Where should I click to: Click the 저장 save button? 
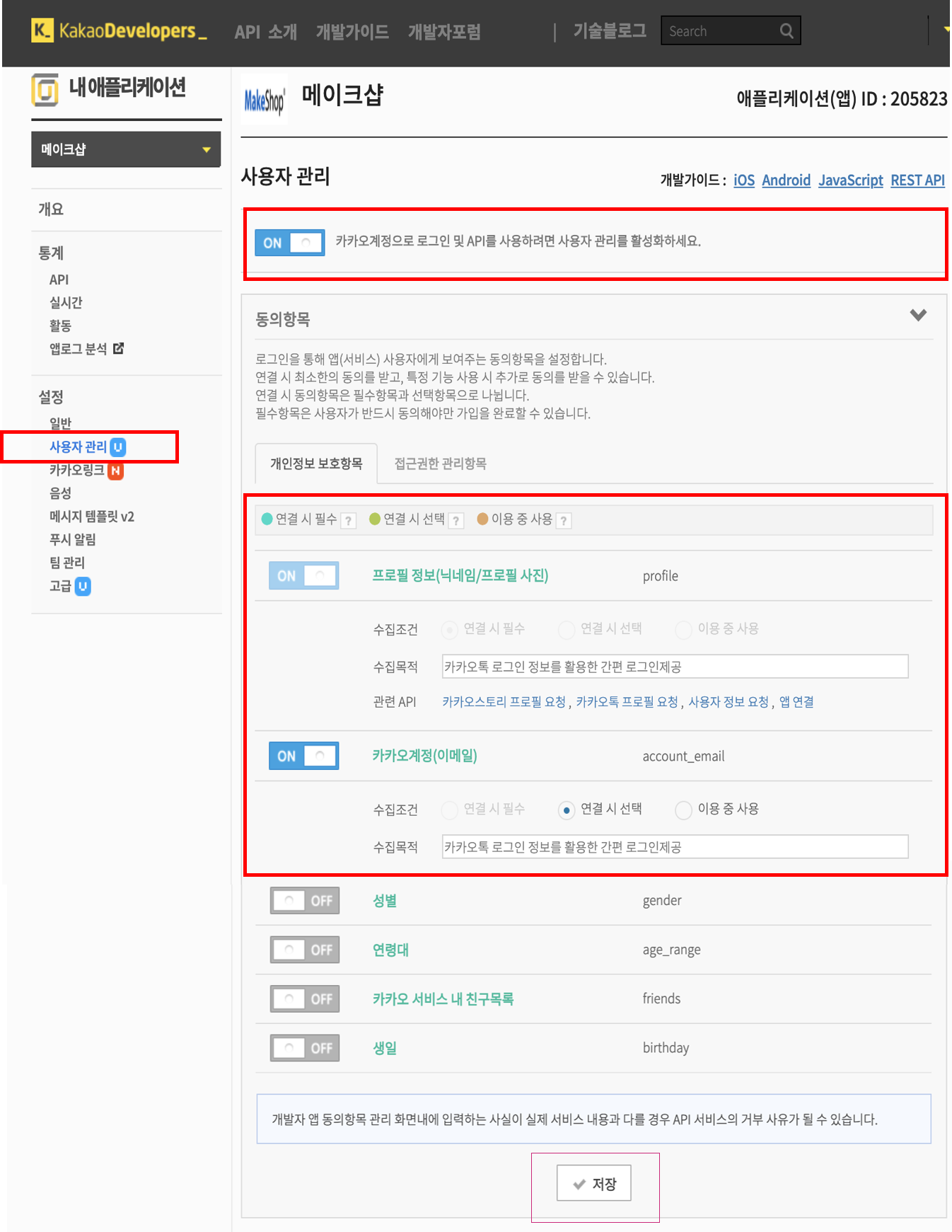[x=594, y=1184]
